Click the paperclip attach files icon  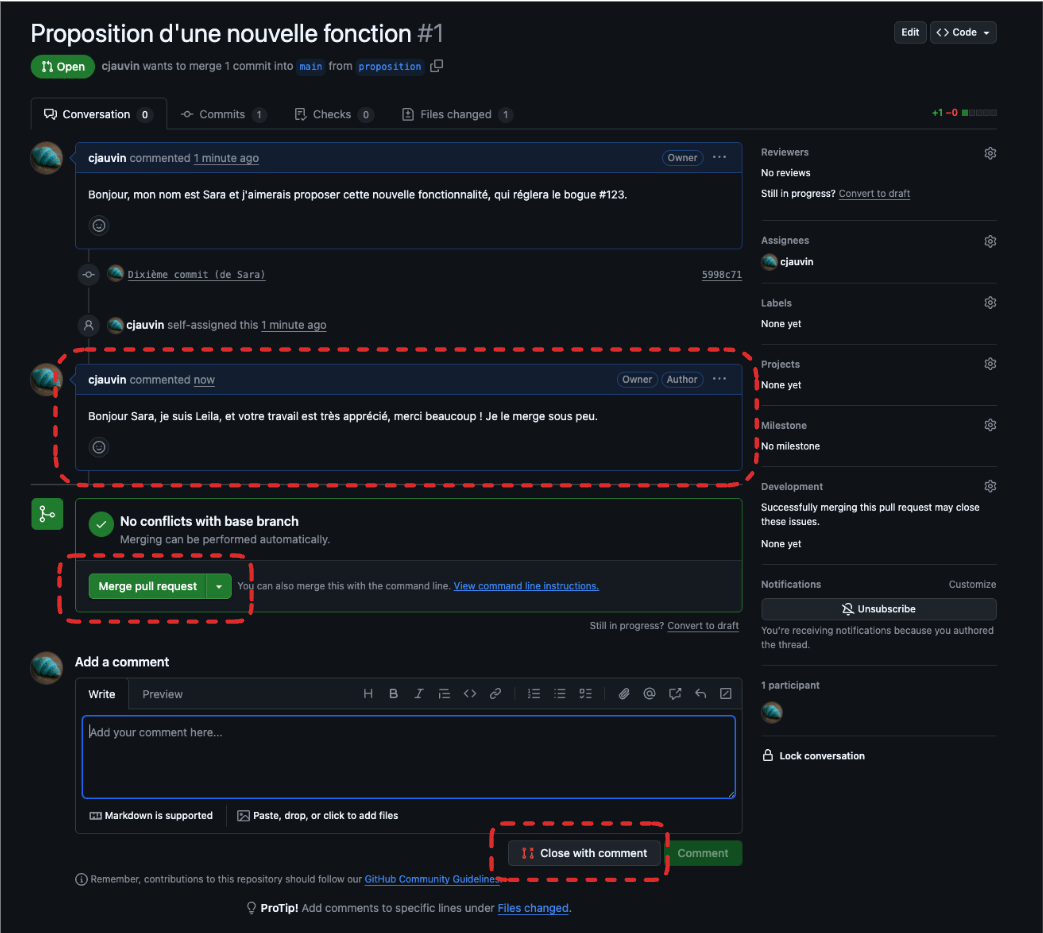point(623,694)
